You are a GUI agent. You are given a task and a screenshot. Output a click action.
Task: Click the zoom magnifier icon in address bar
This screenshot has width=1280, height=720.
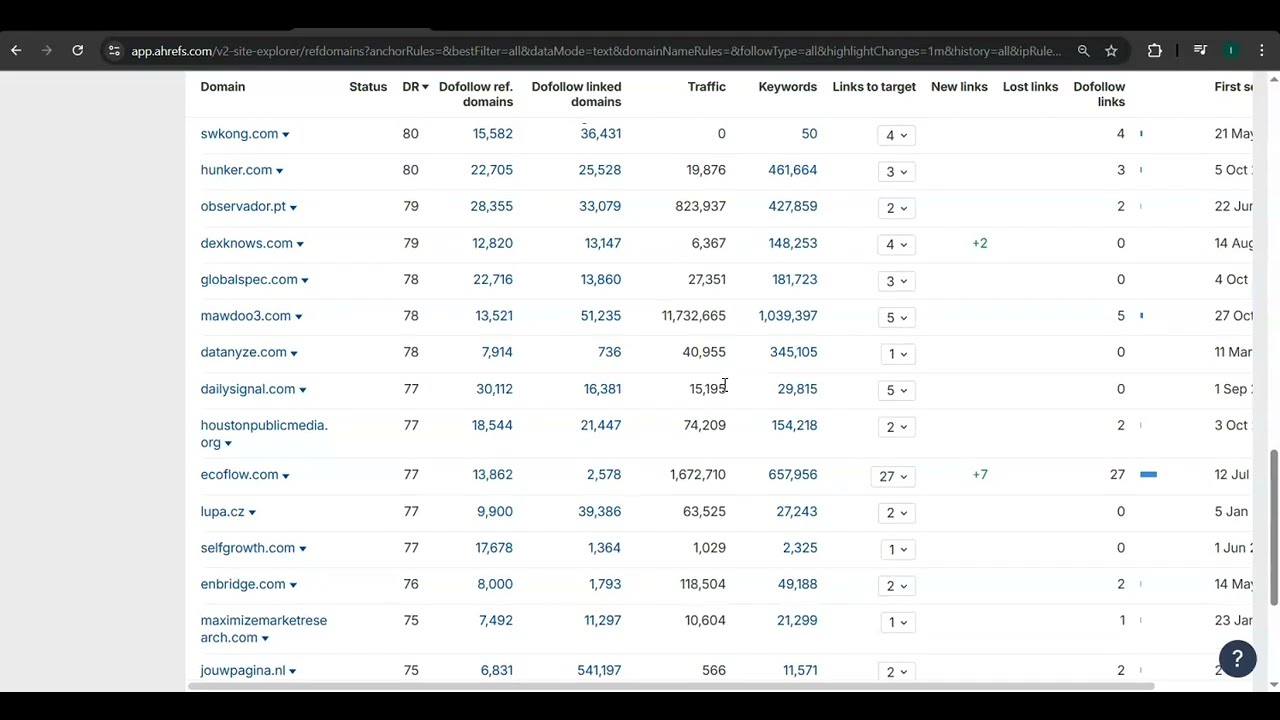pyautogui.click(x=1083, y=51)
